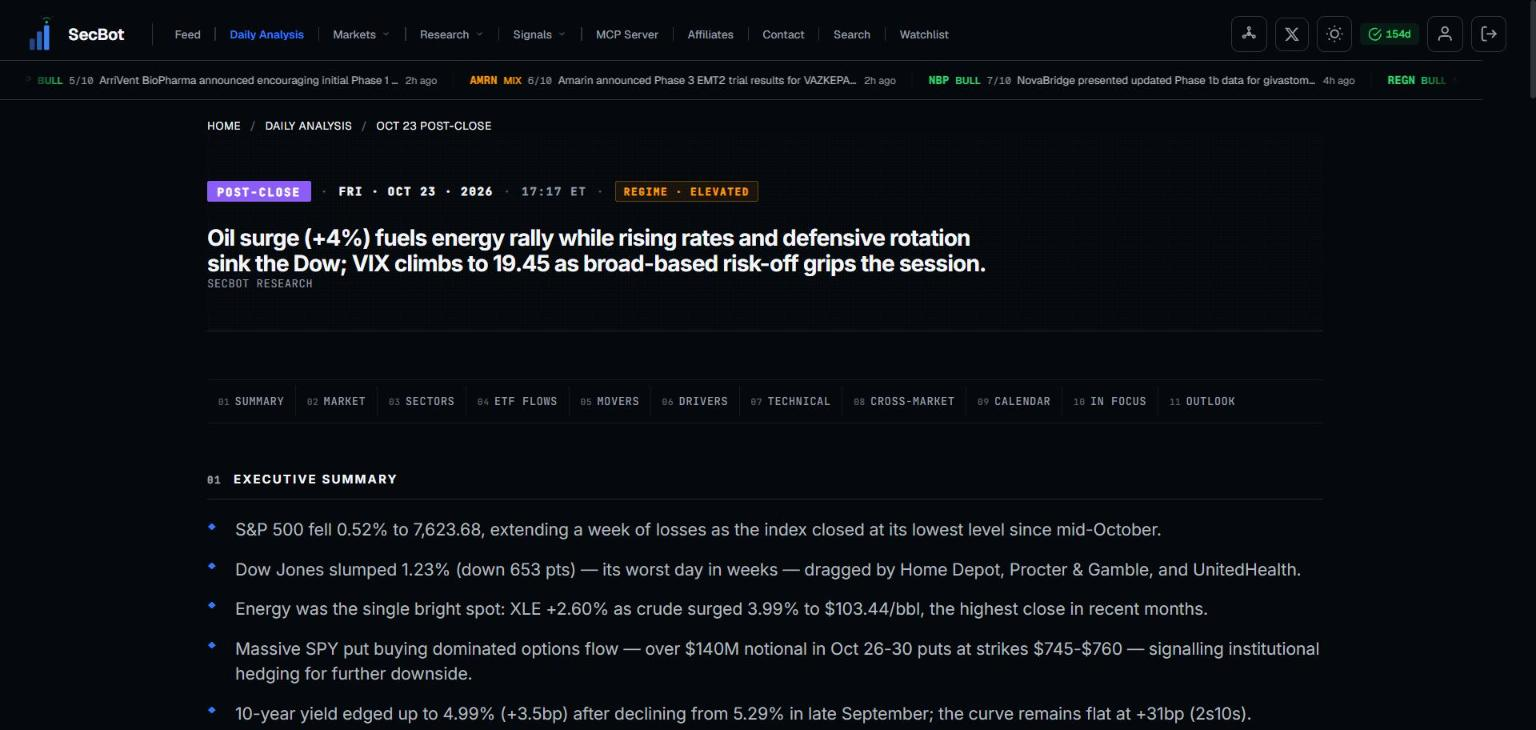
Task: Open the Feed page from navigation
Action: pos(187,34)
